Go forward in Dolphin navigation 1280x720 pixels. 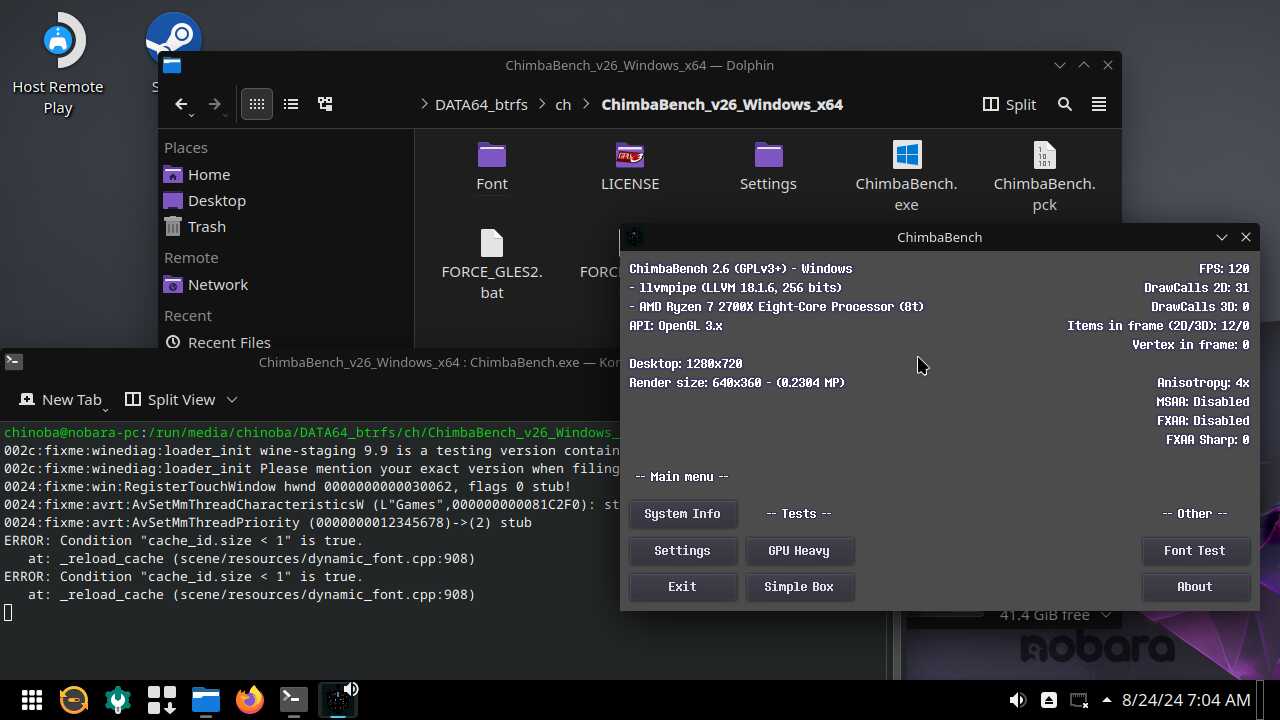tap(214, 104)
